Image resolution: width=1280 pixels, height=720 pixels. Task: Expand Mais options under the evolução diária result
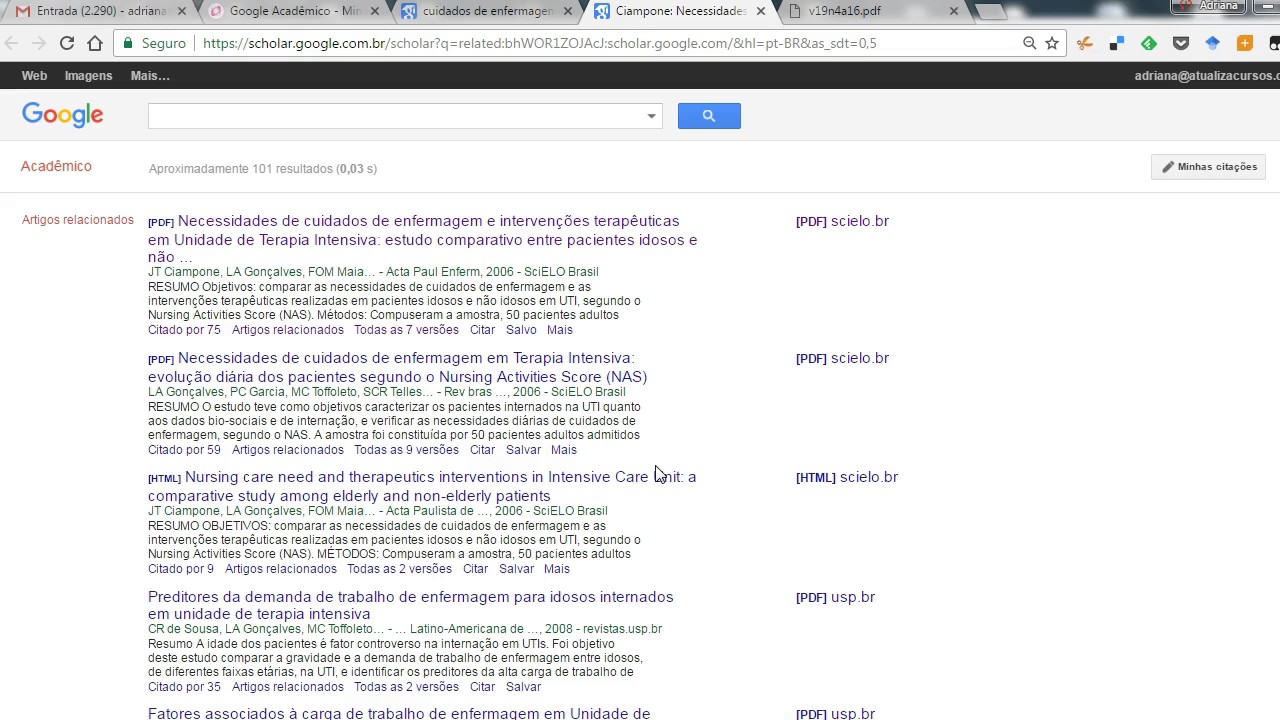point(564,450)
